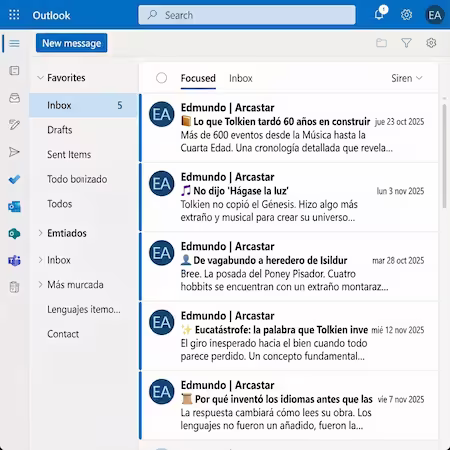Open the Teams icon in left rail
450x450 pixels.
[14, 260]
